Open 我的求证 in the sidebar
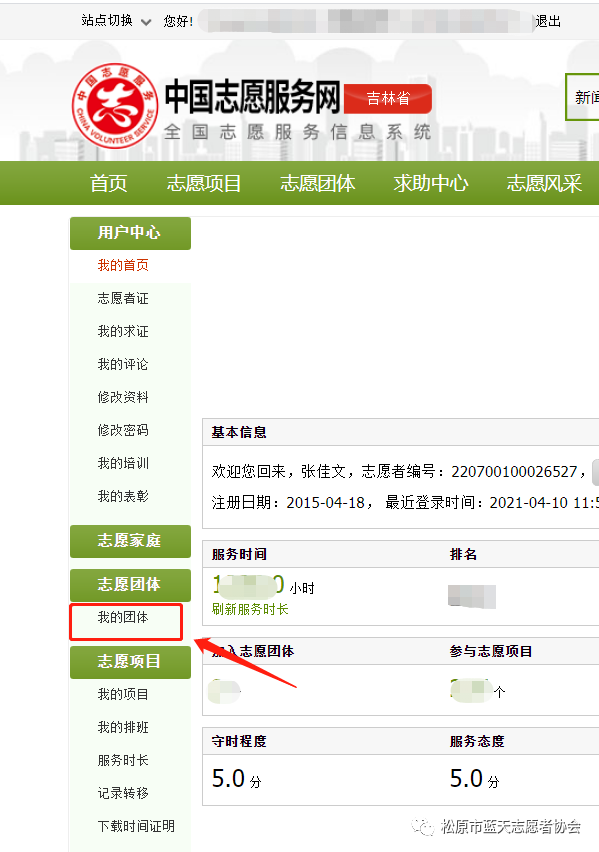This screenshot has height=852, width=599. coord(123,331)
